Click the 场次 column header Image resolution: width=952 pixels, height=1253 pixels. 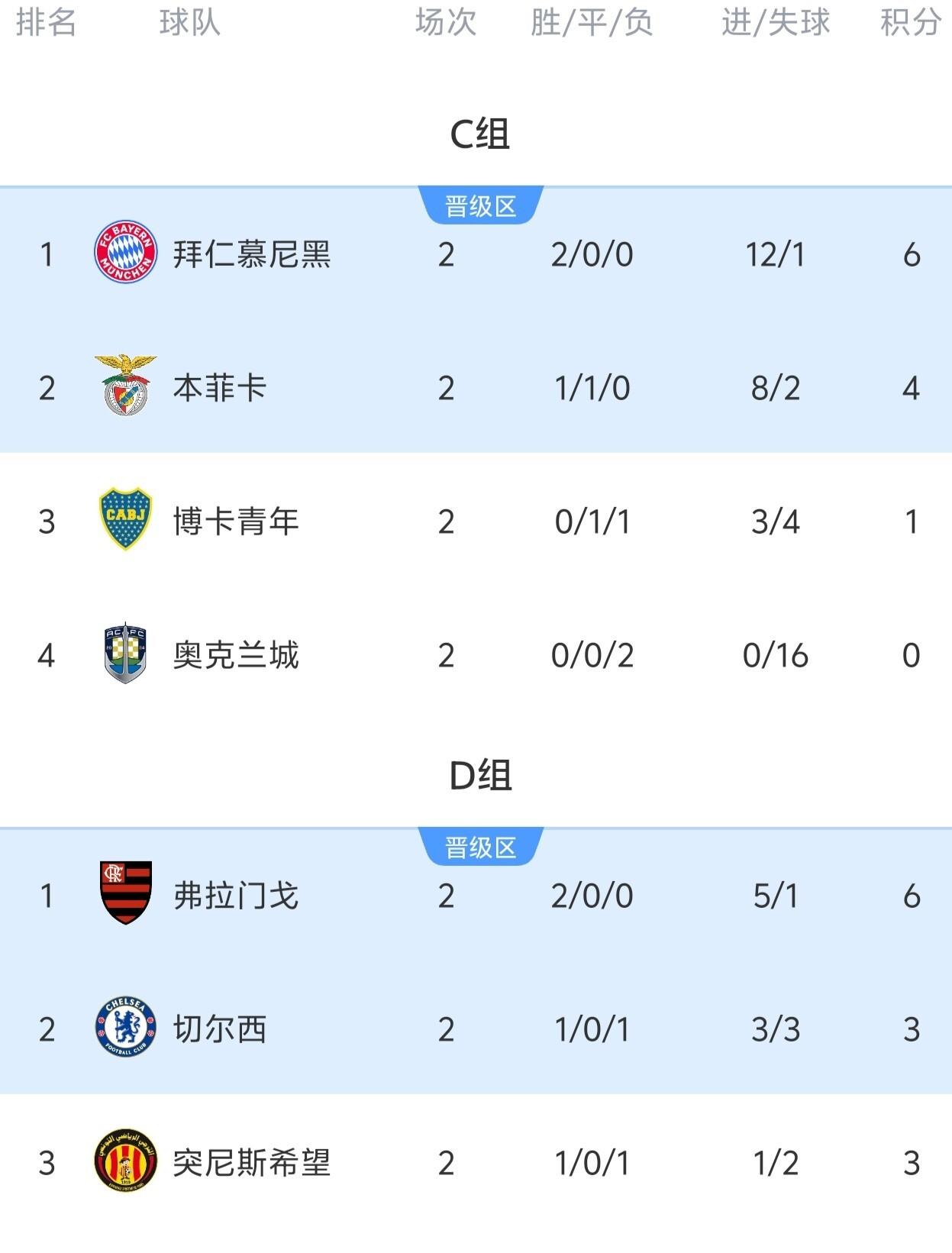click(445, 23)
